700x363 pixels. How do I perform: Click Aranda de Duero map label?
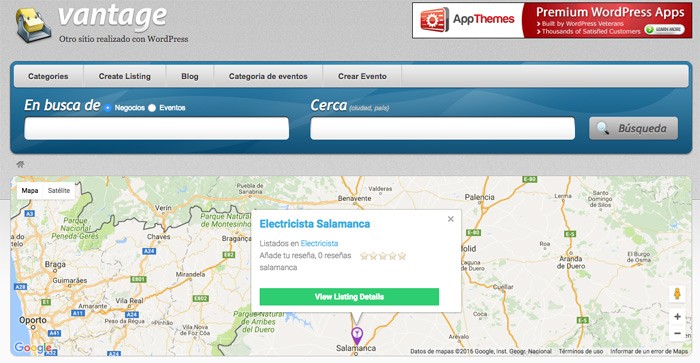pyautogui.click(x=571, y=262)
